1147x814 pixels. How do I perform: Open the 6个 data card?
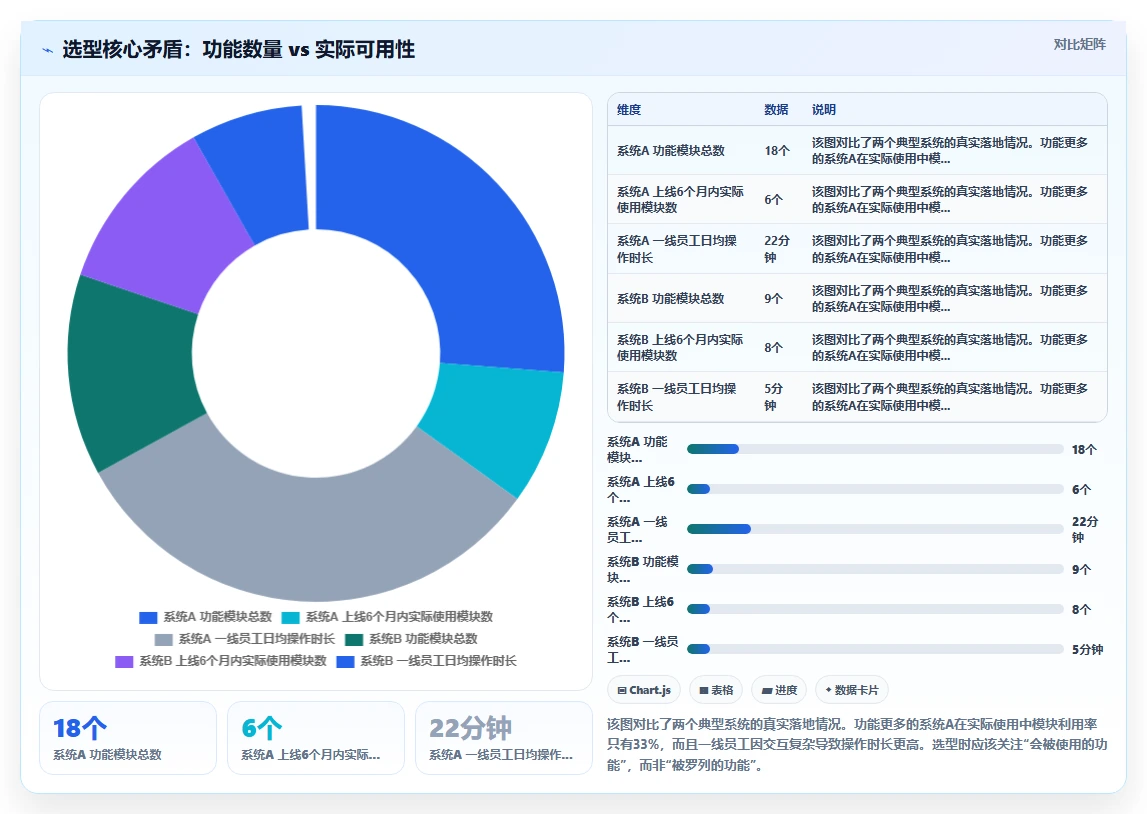316,738
